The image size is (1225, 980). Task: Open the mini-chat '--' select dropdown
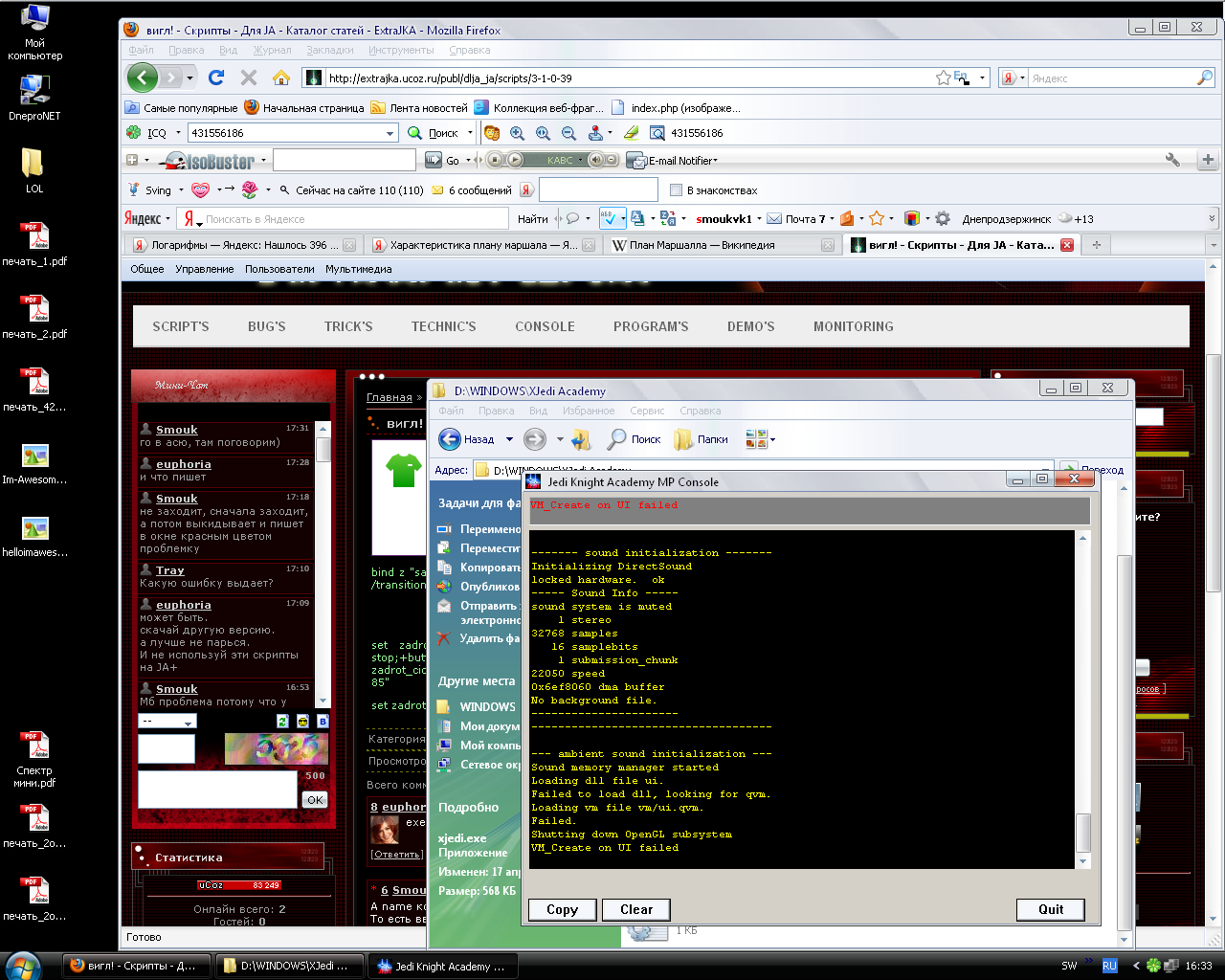167,721
